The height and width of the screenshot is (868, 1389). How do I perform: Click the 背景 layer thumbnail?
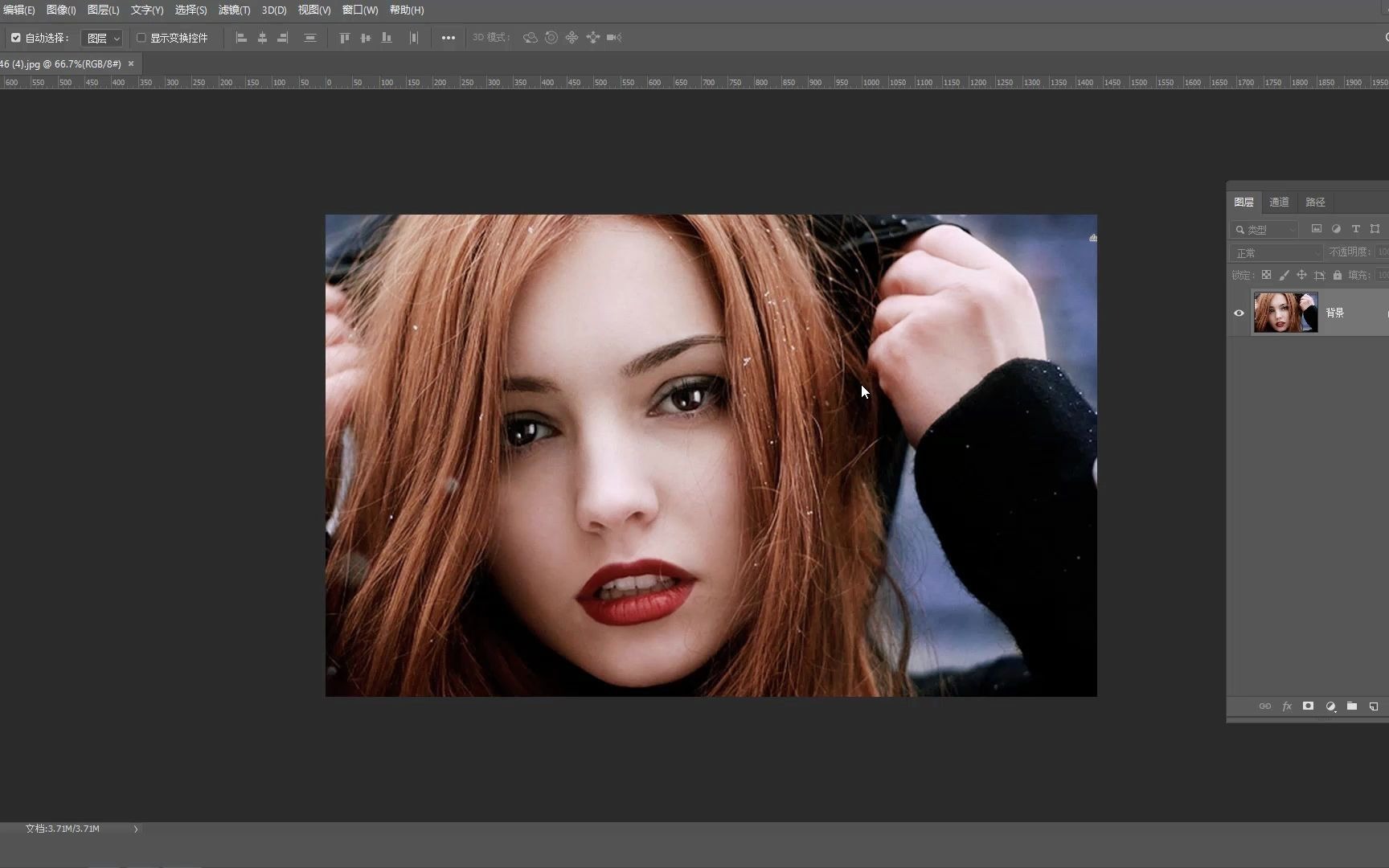point(1285,313)
